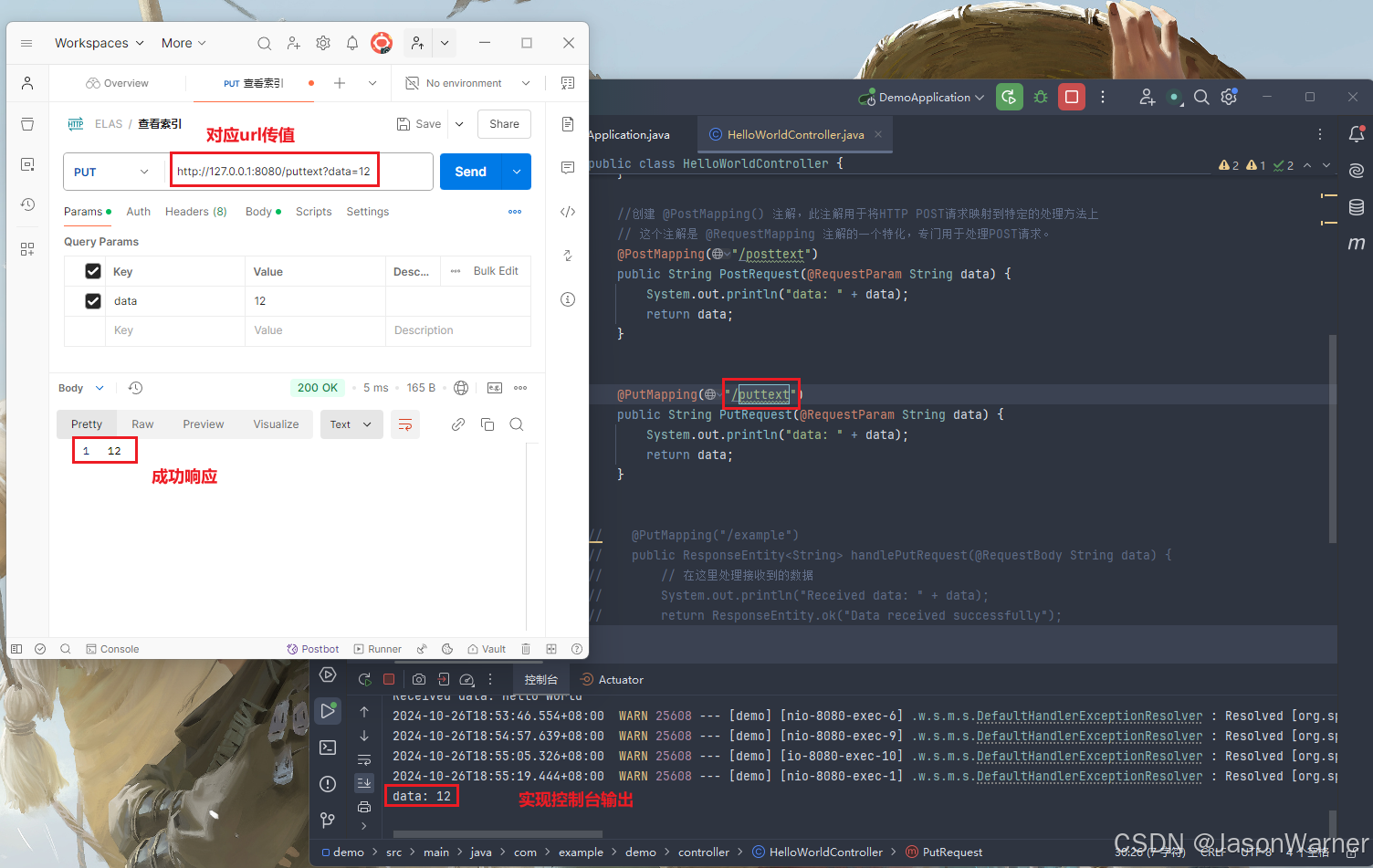
Task: Open the Maven tool window
Action: pyautogui.click(x=1357, y=244)
